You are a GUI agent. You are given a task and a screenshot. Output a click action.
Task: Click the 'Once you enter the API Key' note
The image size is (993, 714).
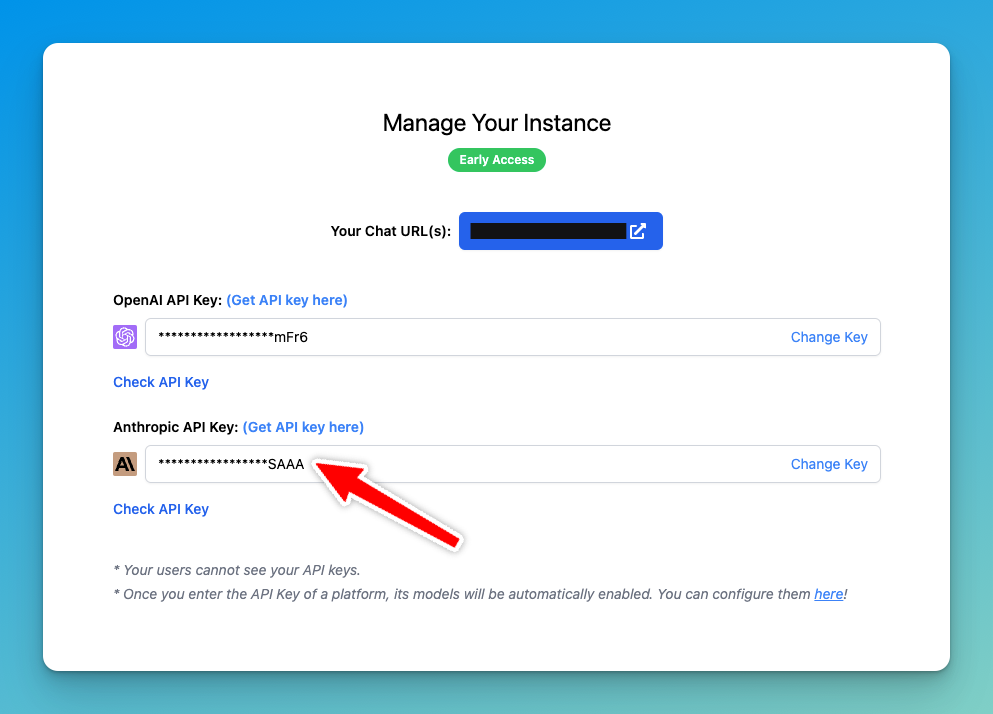[480, 594]
